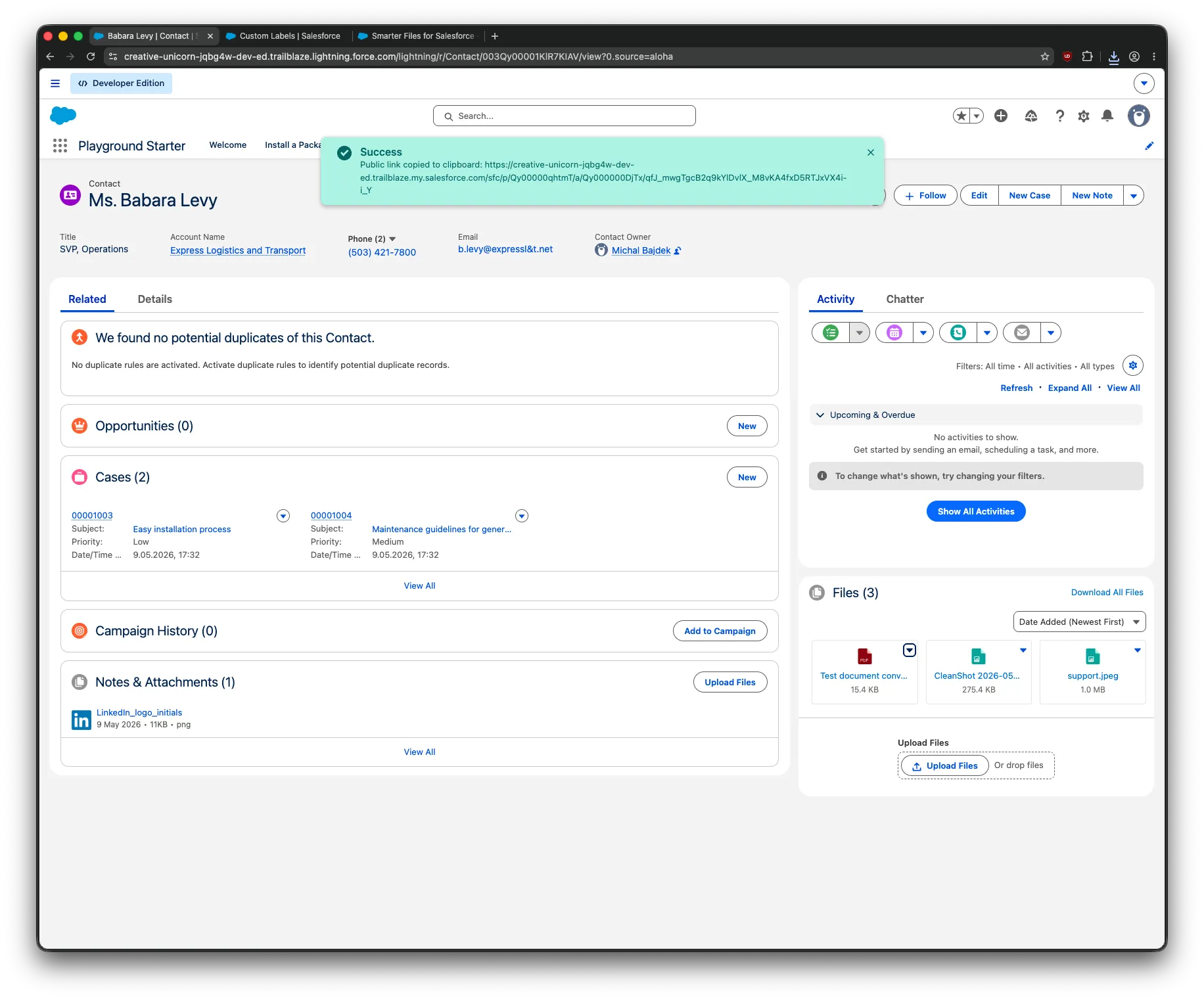
Task: Click the Salesforce cloud logo
Action: [63, 116]
